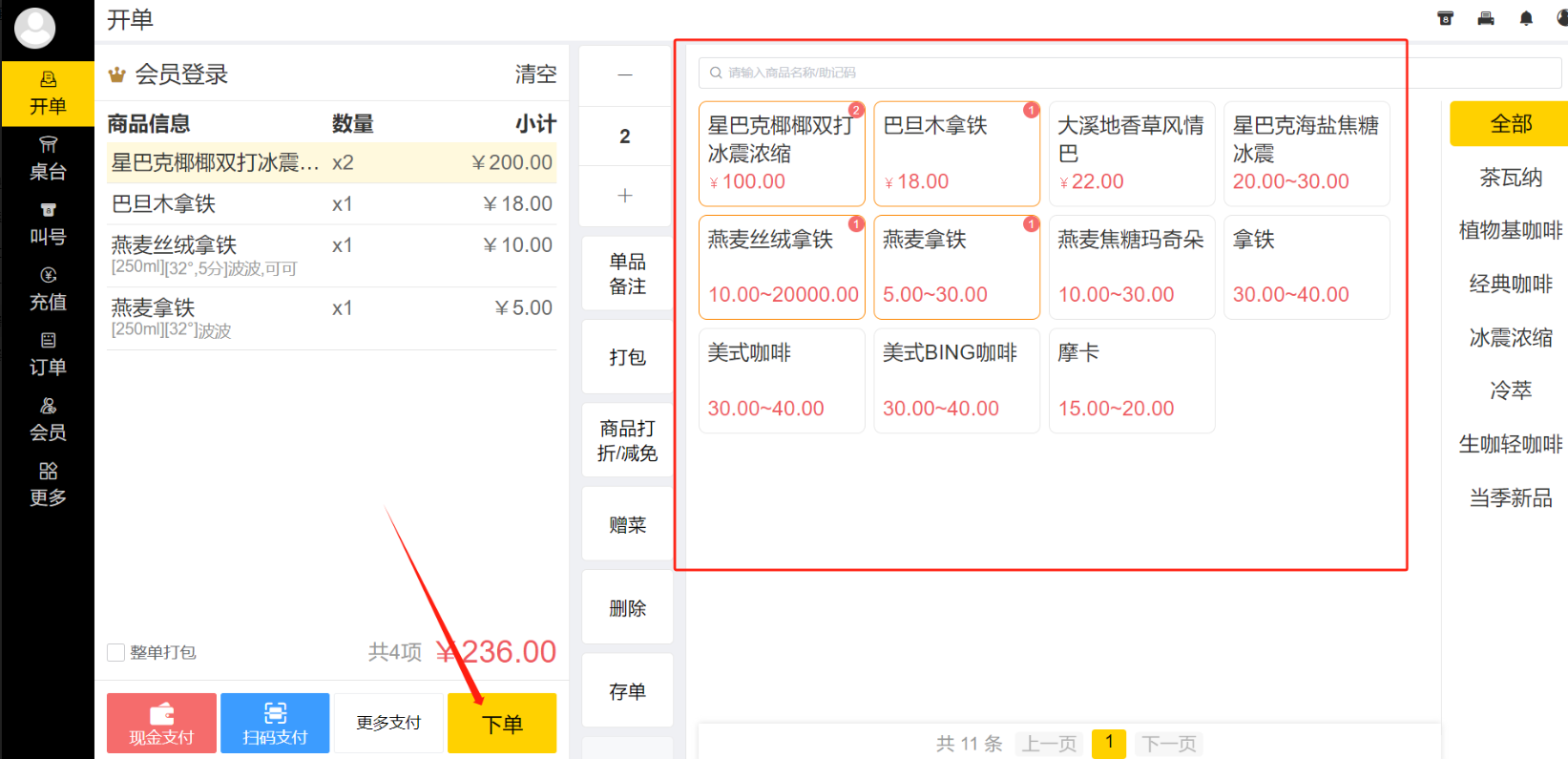Click the yellow 下单 order button
The height and width of the screenshot is (759, 1568).
502,724
